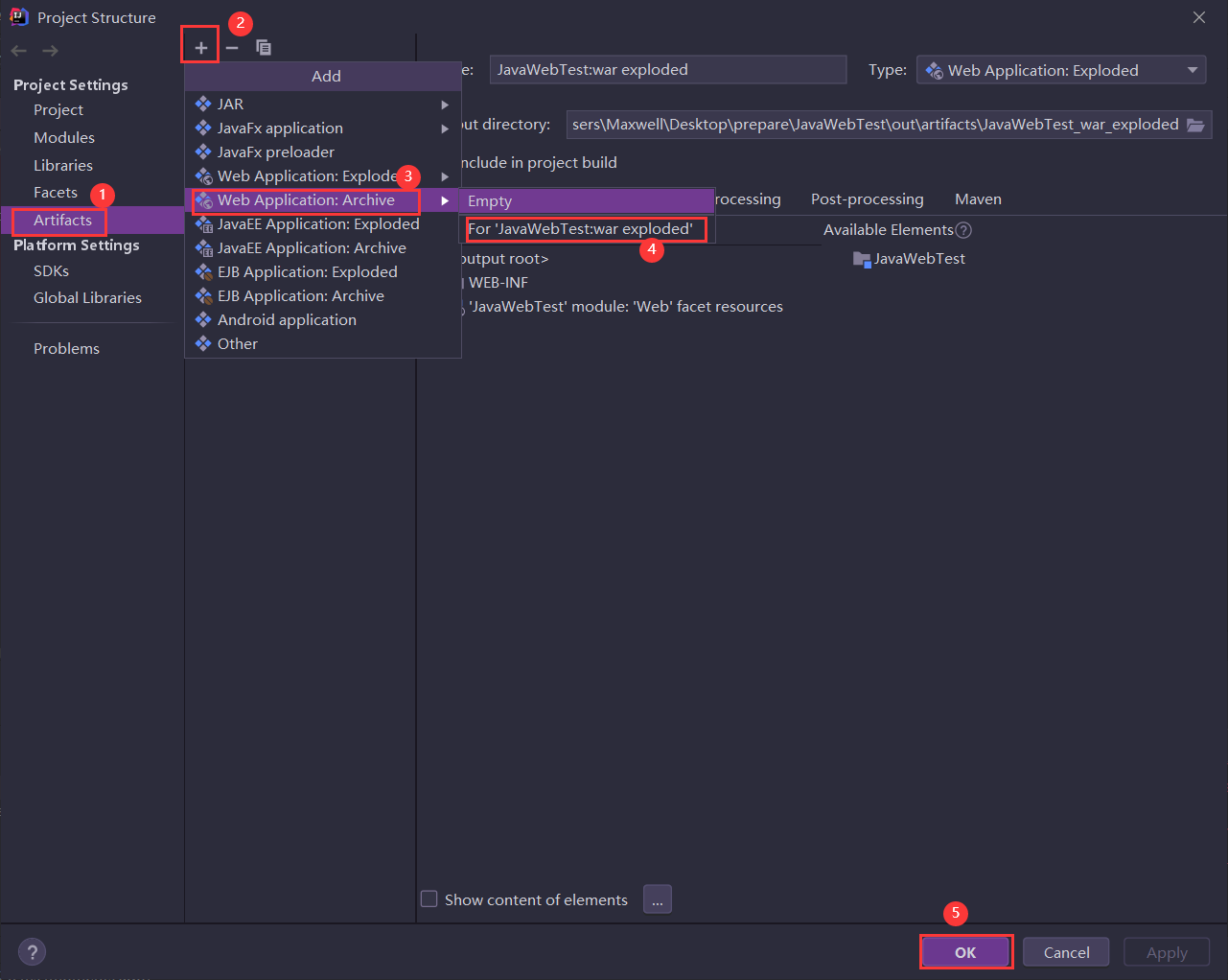Select Artifacts in Project Settings

[62, 221]
